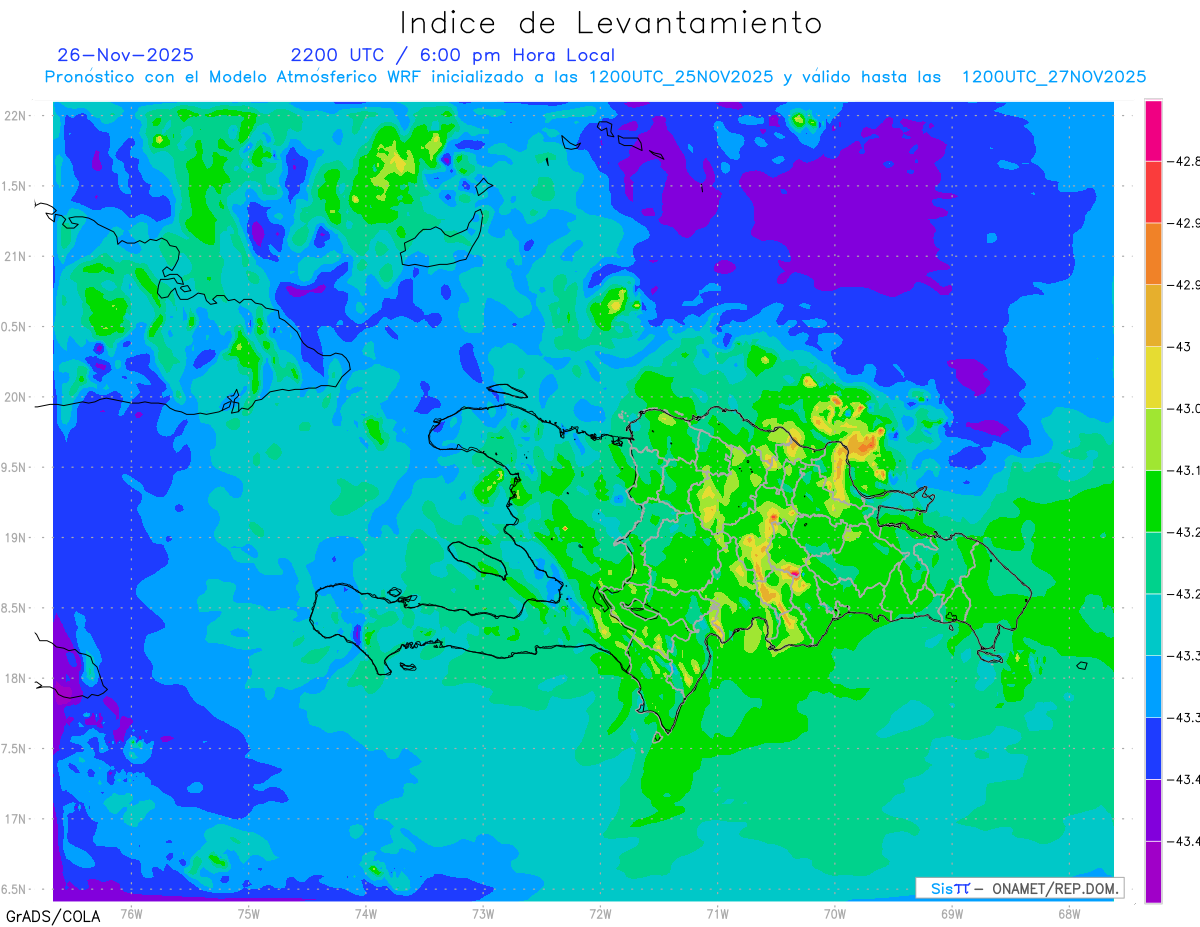Click the '69W' longitude label
The width and height of the screenshot is (1200, 927).
952,913
